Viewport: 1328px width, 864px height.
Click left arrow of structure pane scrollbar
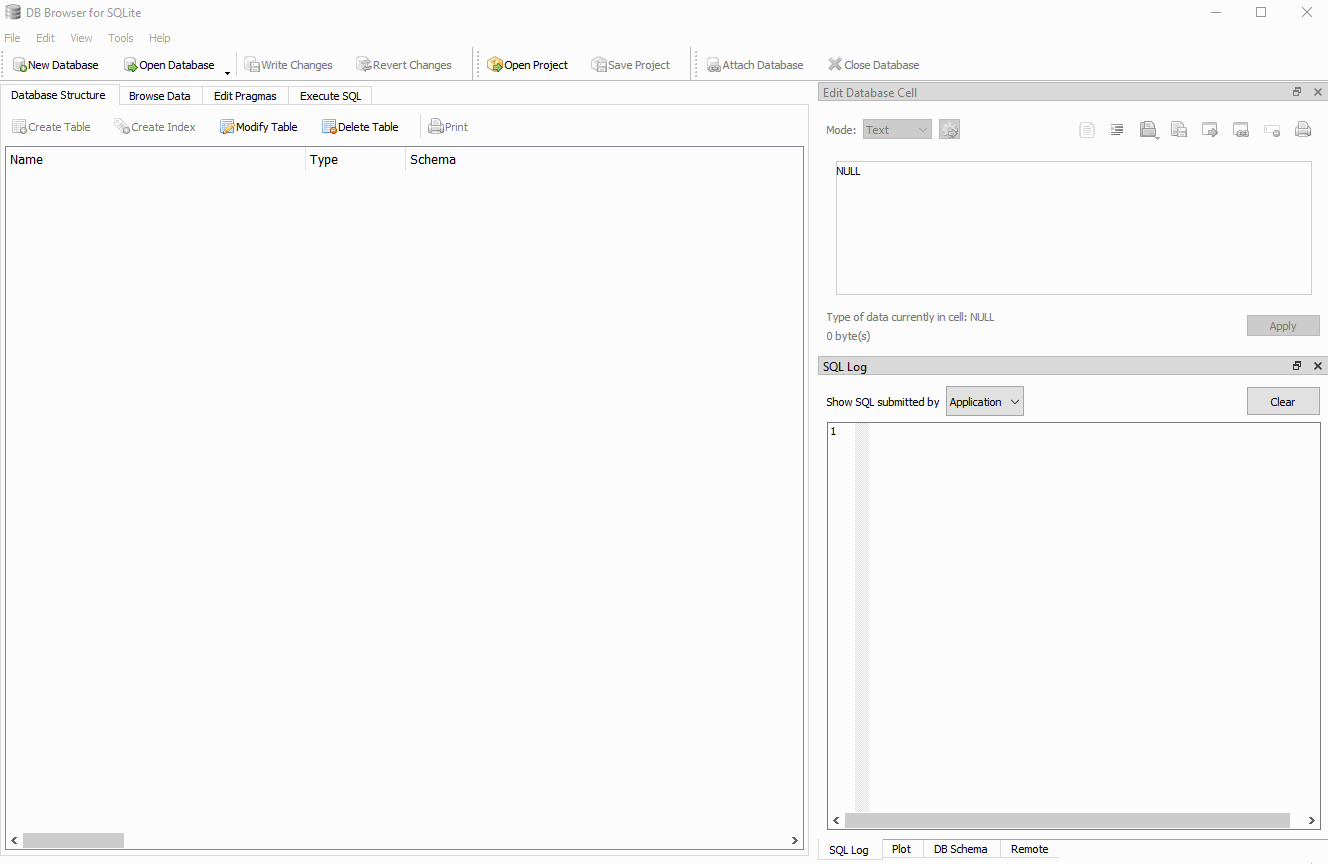coord(14,841)
